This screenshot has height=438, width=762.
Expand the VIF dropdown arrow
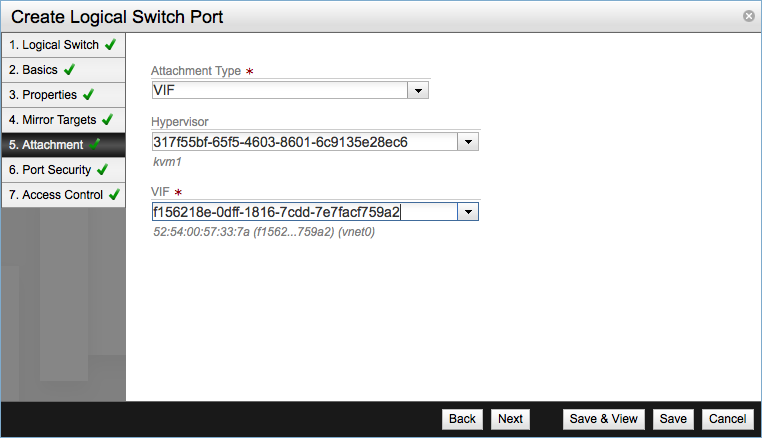(467, 212)
